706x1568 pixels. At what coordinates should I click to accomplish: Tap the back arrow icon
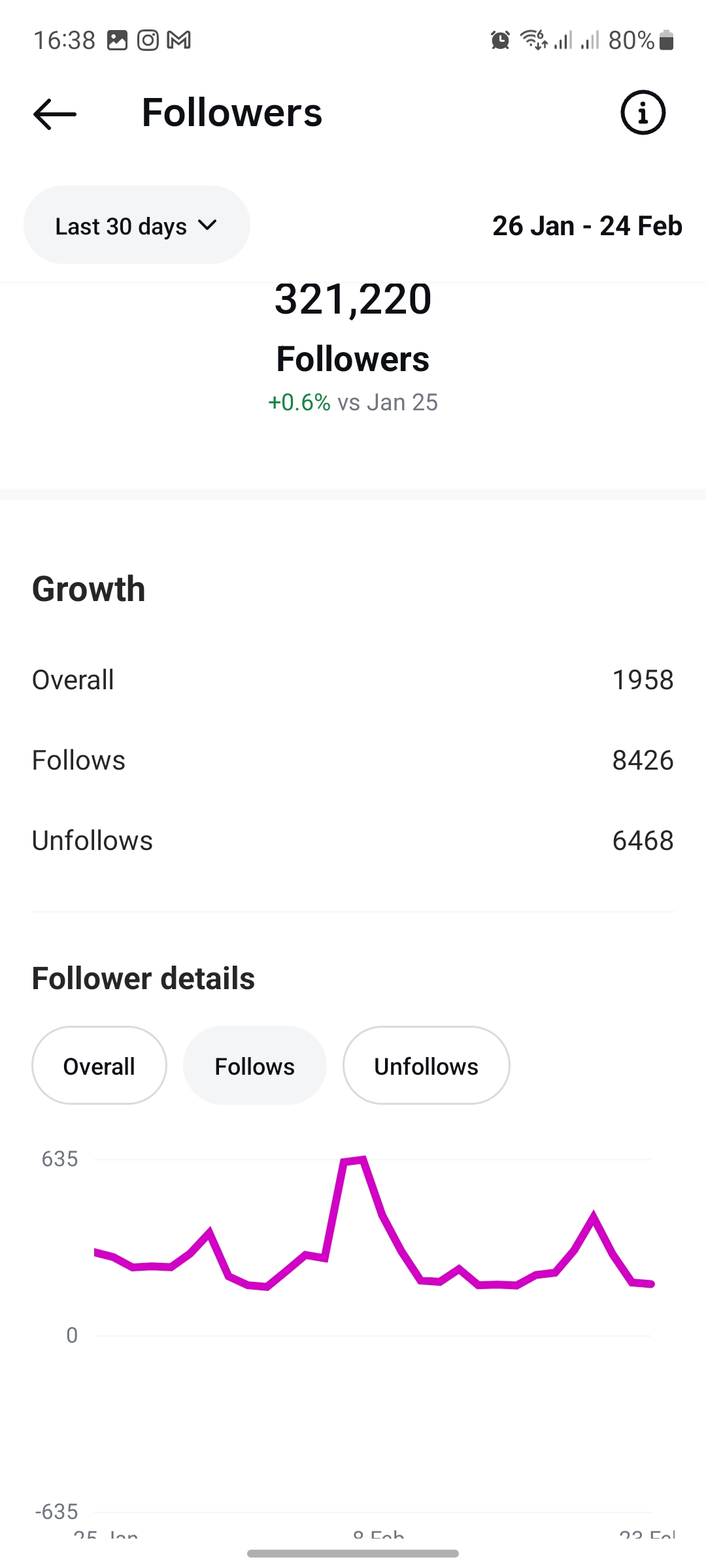[x=55, y=114]
